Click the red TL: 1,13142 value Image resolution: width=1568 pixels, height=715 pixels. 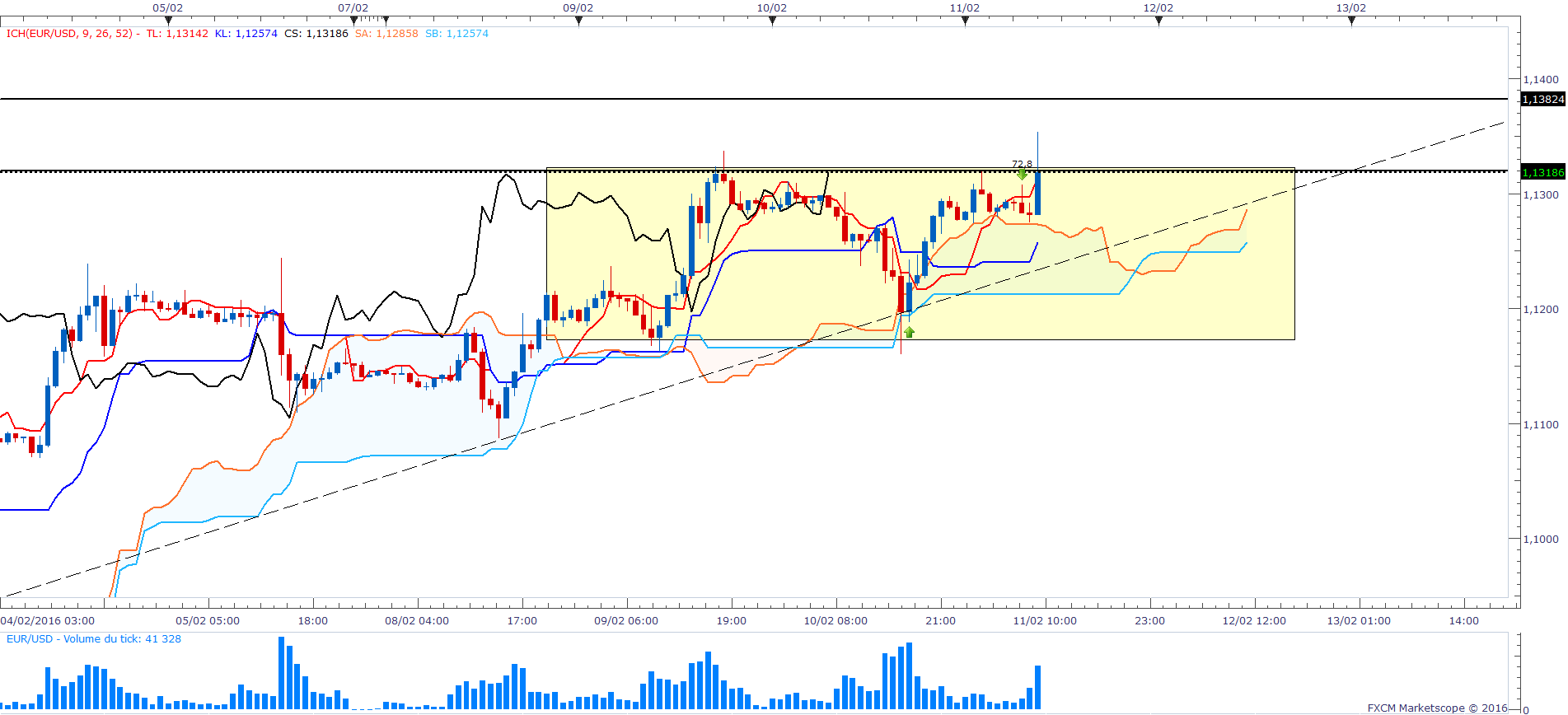pos(177,34)
